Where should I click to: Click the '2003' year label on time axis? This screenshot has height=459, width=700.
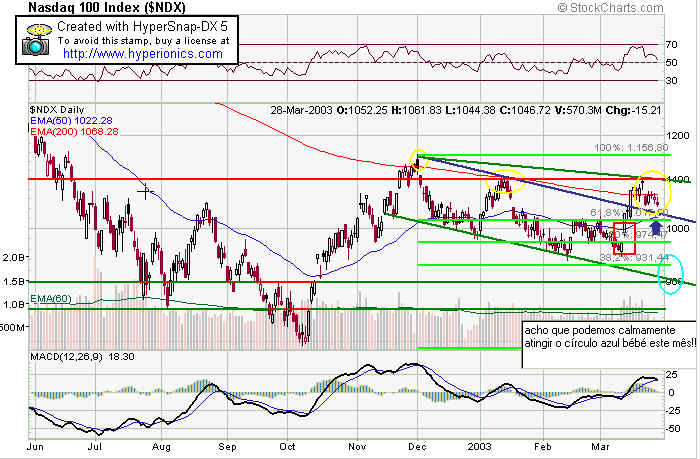pos(480,446)
